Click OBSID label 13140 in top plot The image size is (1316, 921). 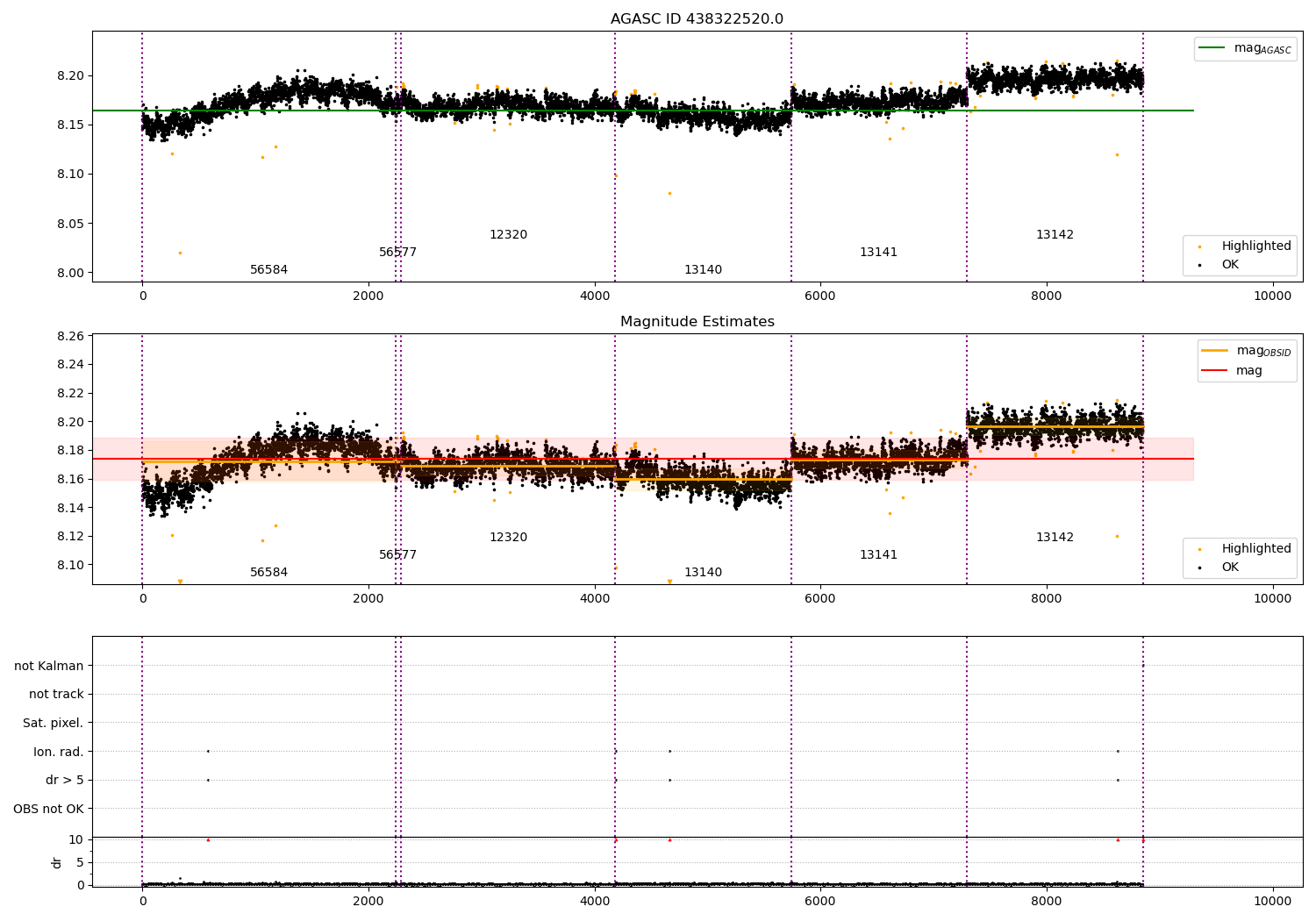coord(703,269)
